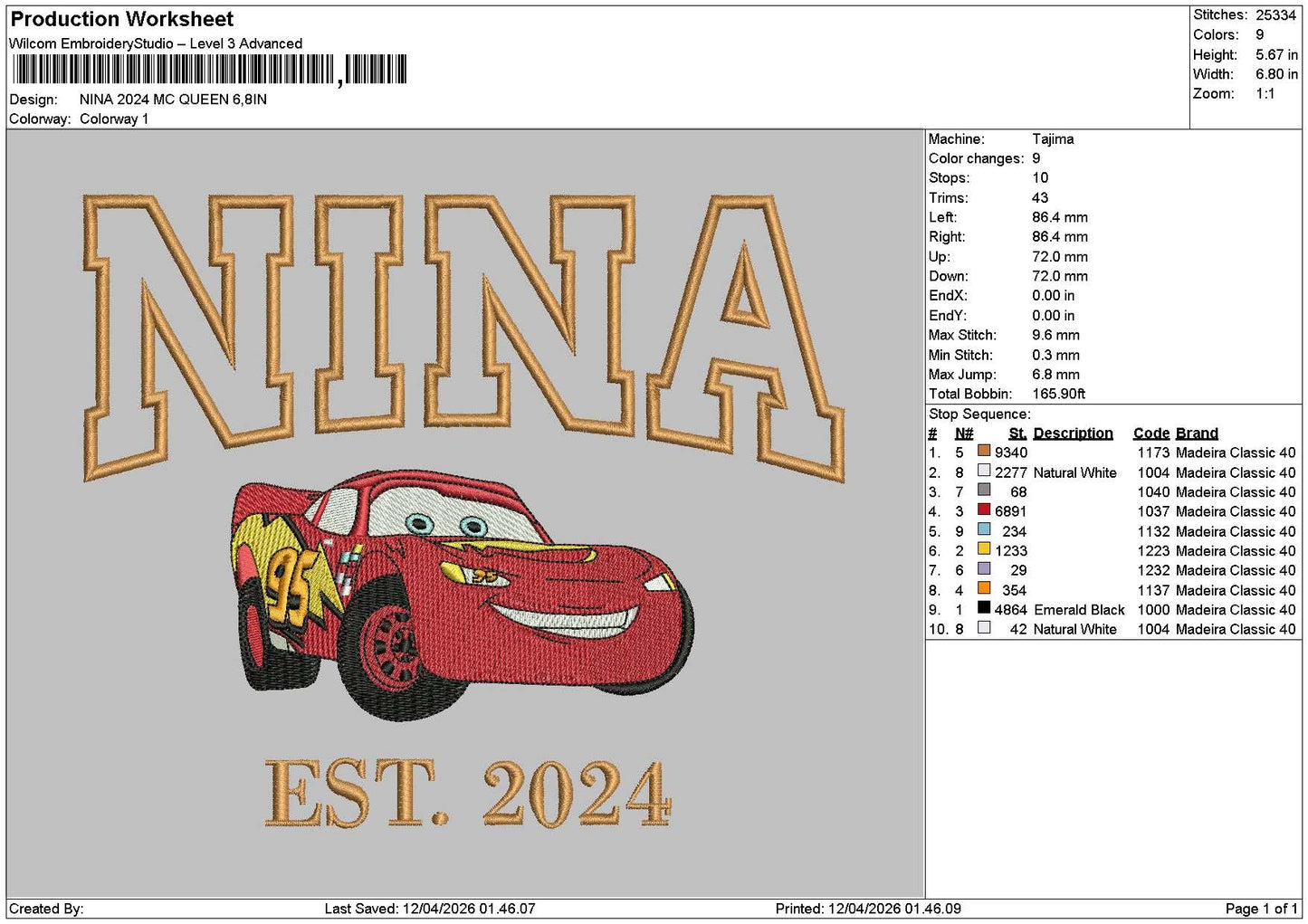Screen dimensions: 1308x924
Task: Click the Trims value 43
Action: pyautogui.click(x=1040, y=198)
